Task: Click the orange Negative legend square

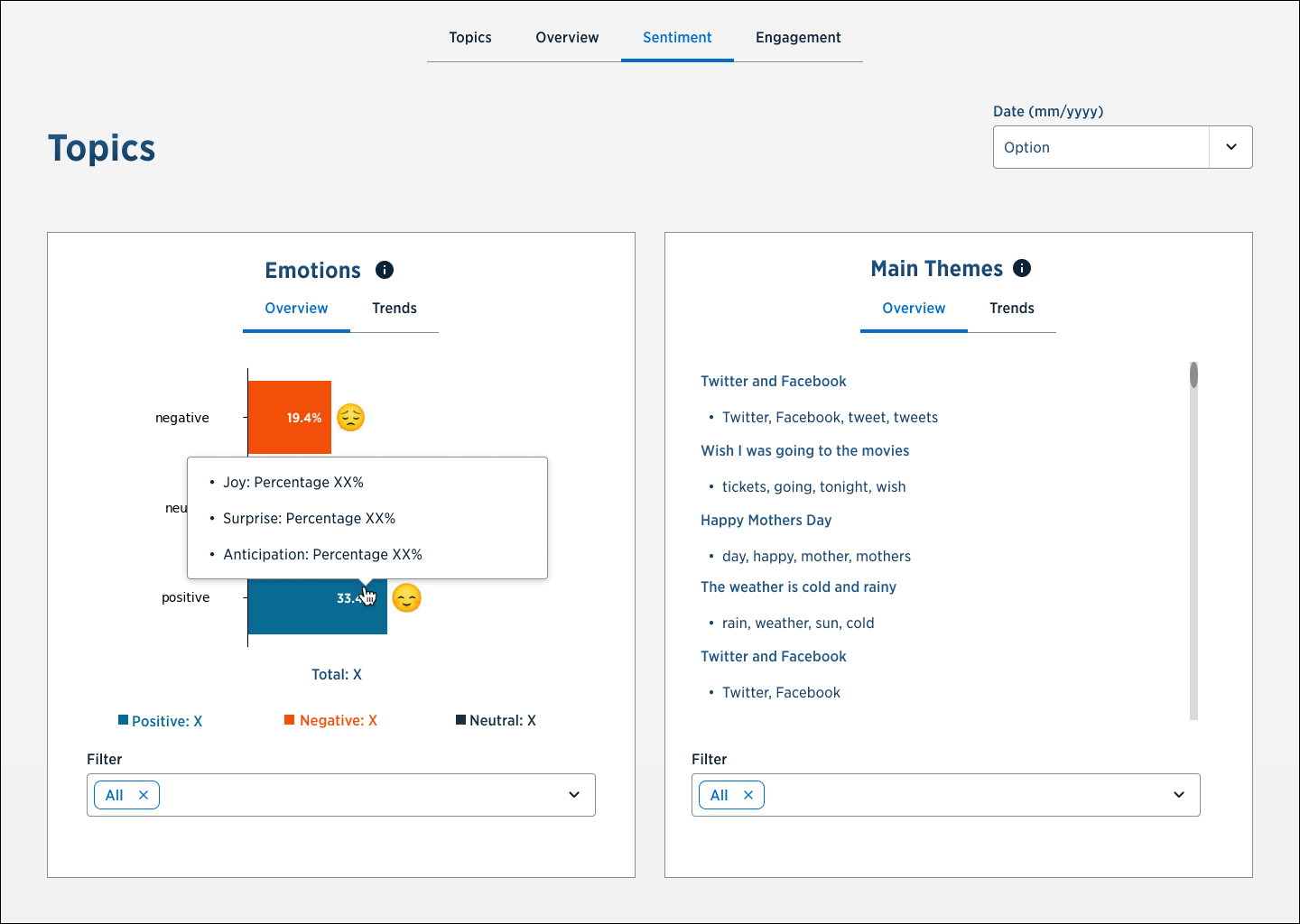Action: click(x=290, y=720)
